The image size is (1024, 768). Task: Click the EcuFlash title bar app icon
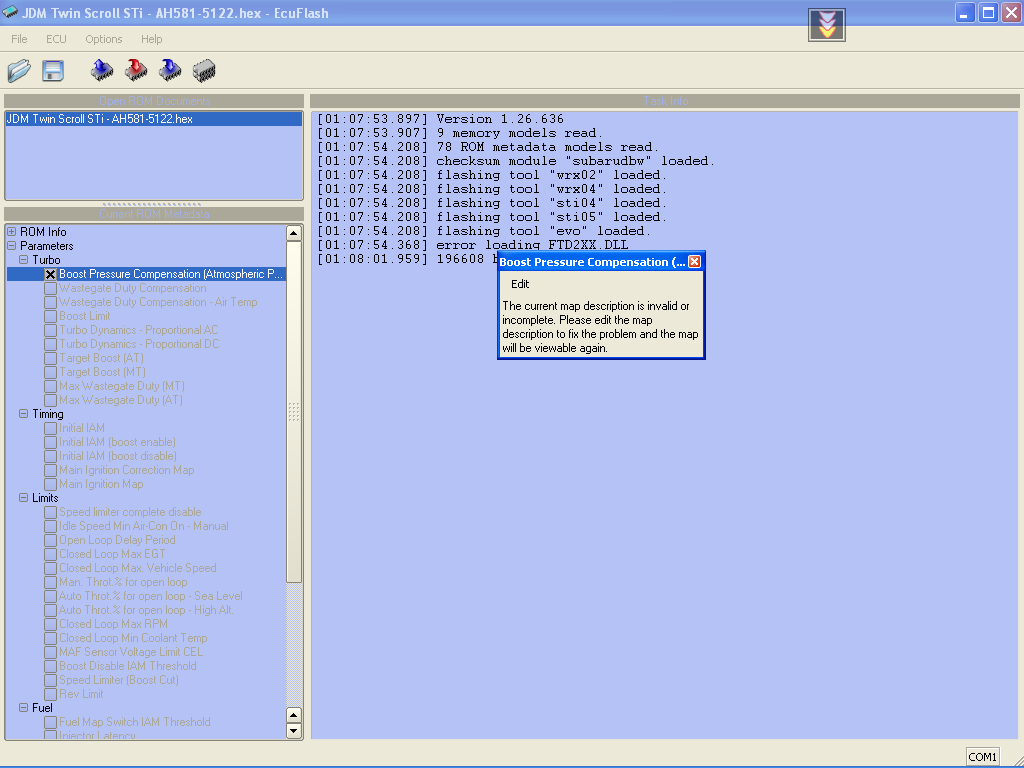point(10,12)
